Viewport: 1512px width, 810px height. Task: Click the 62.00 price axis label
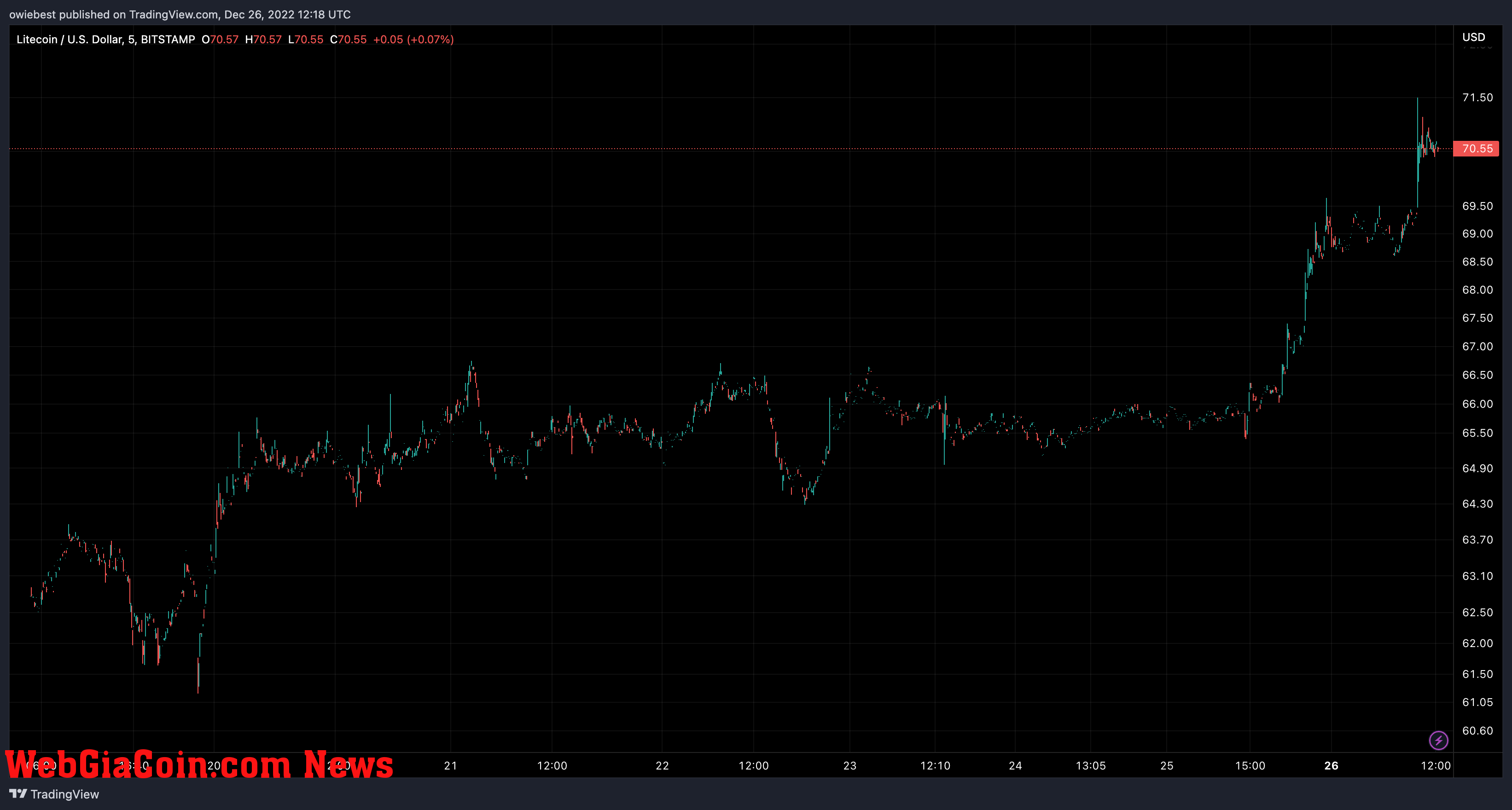click(1477, 643)
